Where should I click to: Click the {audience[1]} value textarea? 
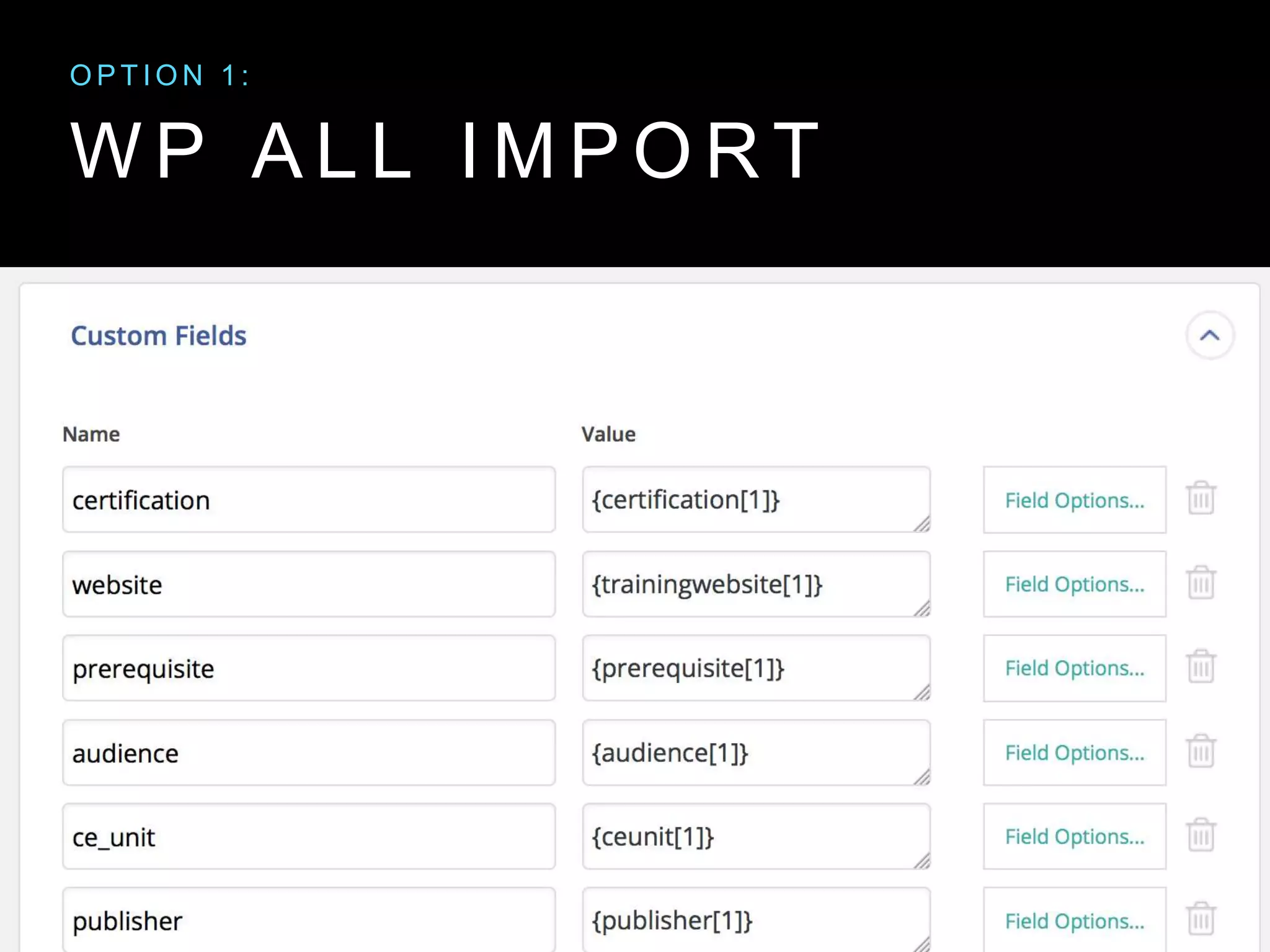click(x=755, y=752)
